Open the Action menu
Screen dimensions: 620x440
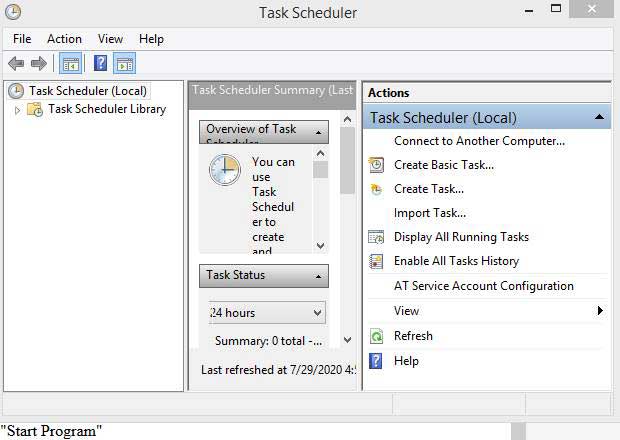[64, 39]
